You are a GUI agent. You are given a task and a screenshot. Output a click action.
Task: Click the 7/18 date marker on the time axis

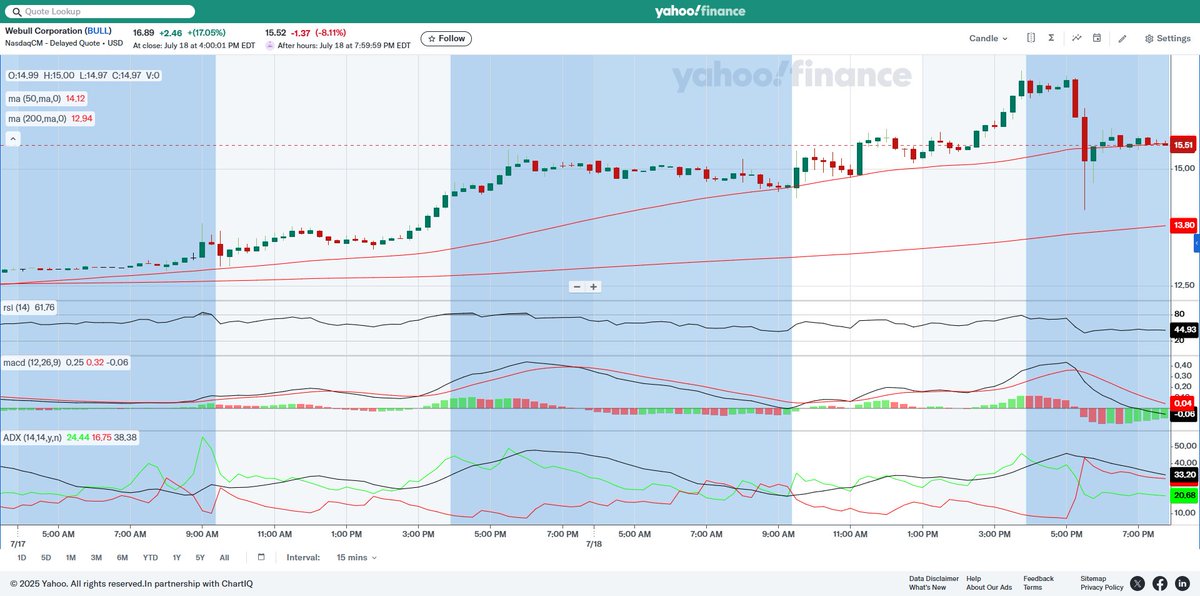[593, 544]
